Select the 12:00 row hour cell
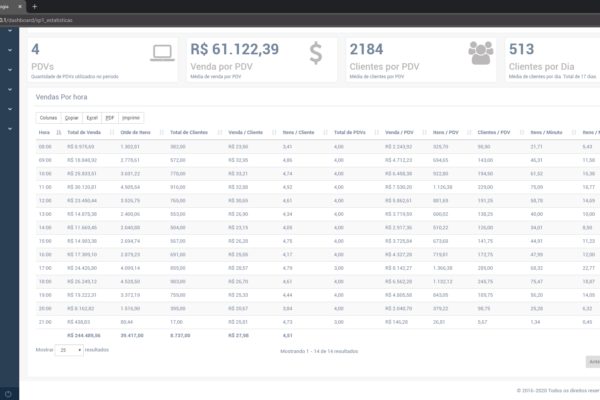The image size is (600, 400). [45, 201]
